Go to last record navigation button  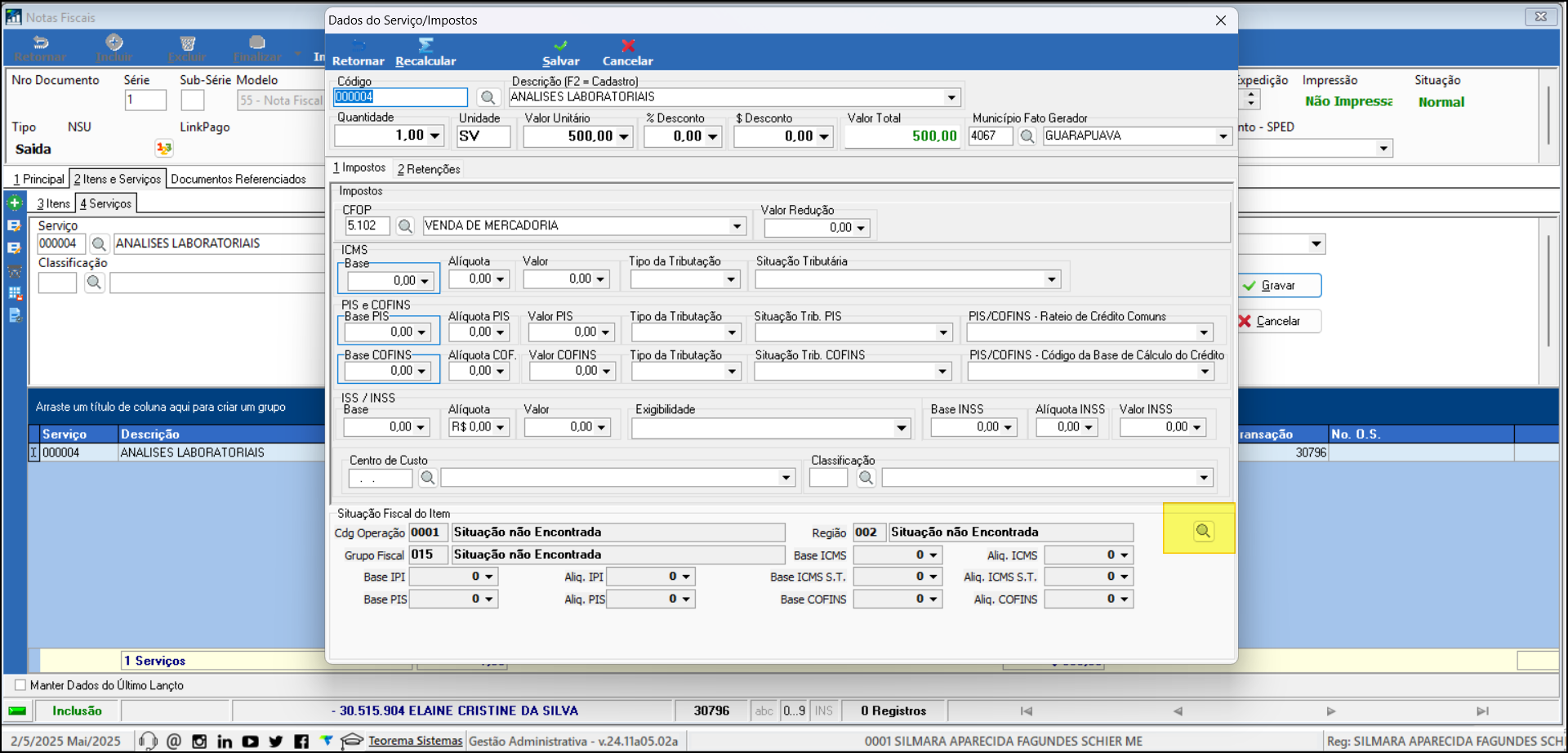pos(1482,711)
